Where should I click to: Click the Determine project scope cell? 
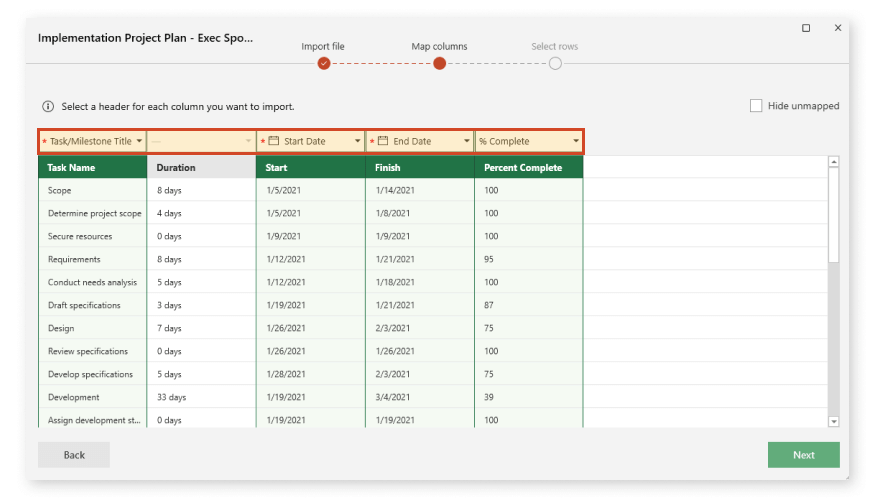[x=93, y=213]
